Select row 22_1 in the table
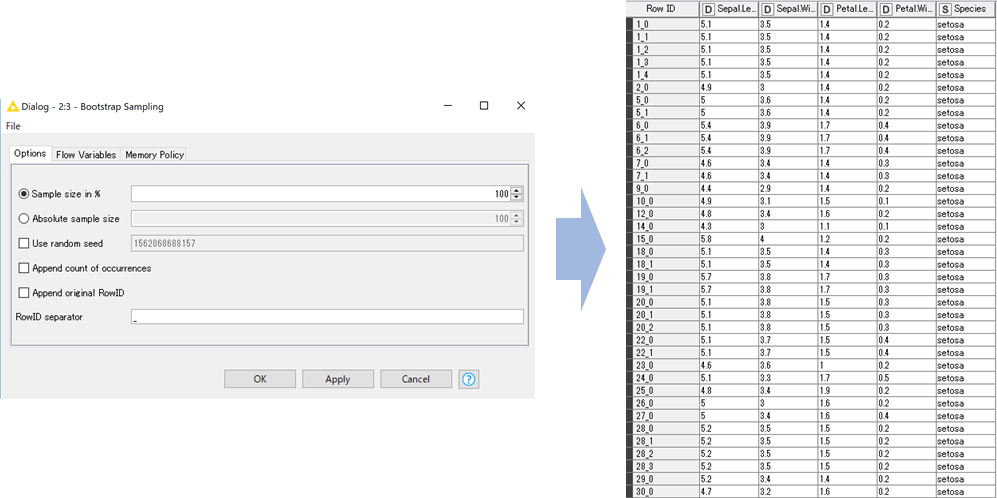997x498 pixels. (811, 352)
